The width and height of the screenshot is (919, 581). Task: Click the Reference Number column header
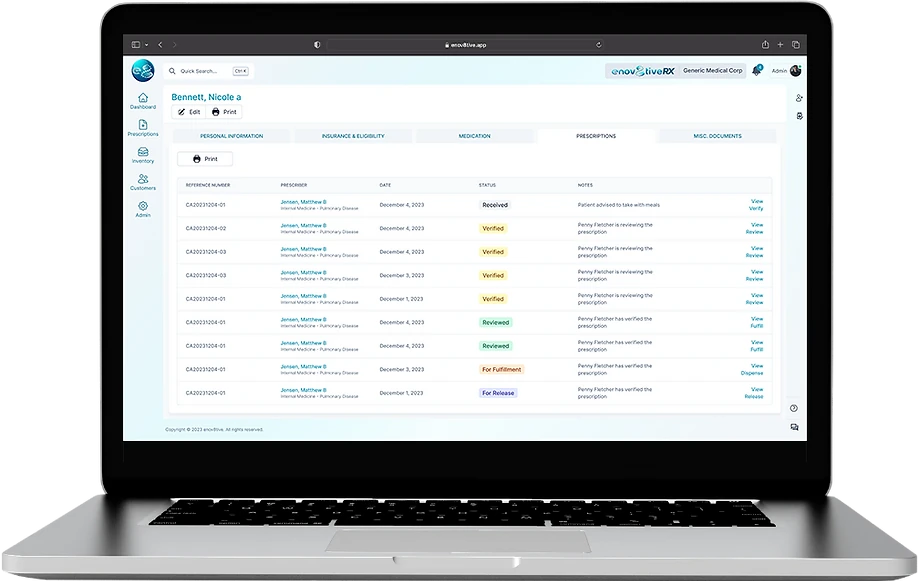208,185
